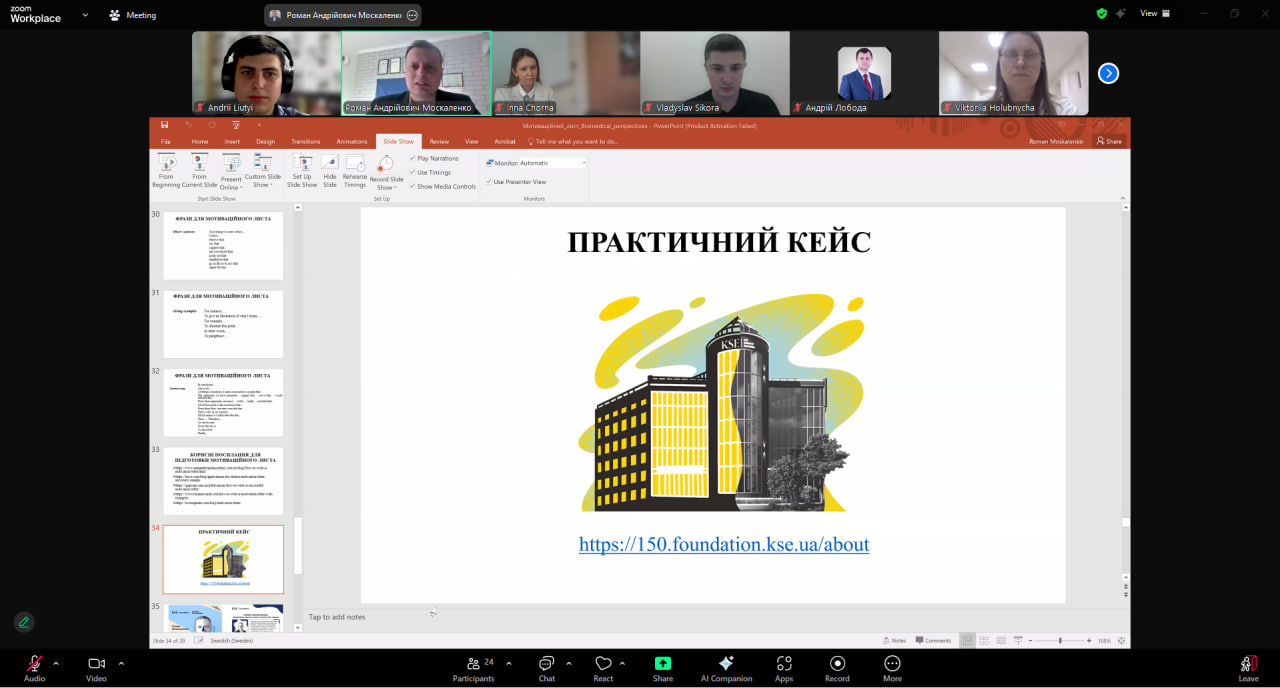The width and height of the screenshot is (1280, 688).
Task: Switch to the Acrobat ribbon tab
Action: click(x=505, y=141)
